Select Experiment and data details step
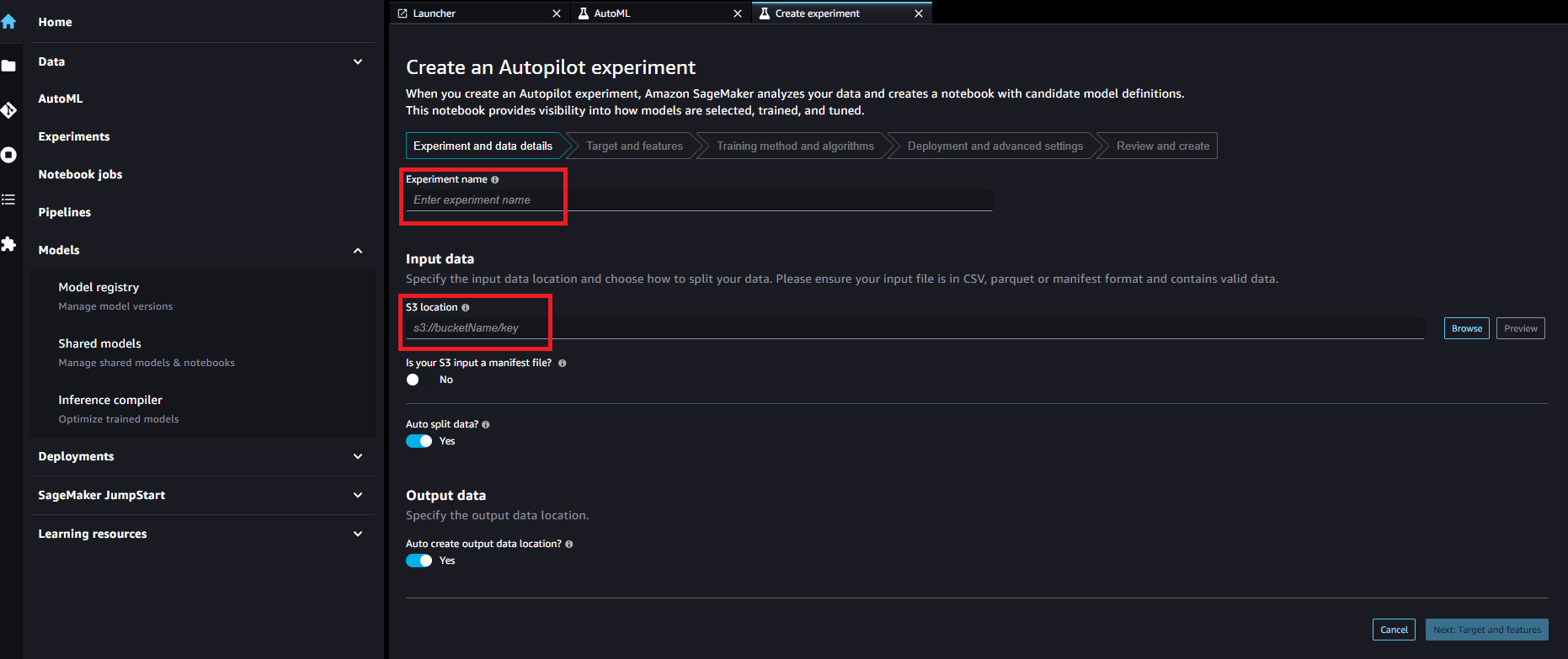1568x659 pixels. [x=483, y=146]
